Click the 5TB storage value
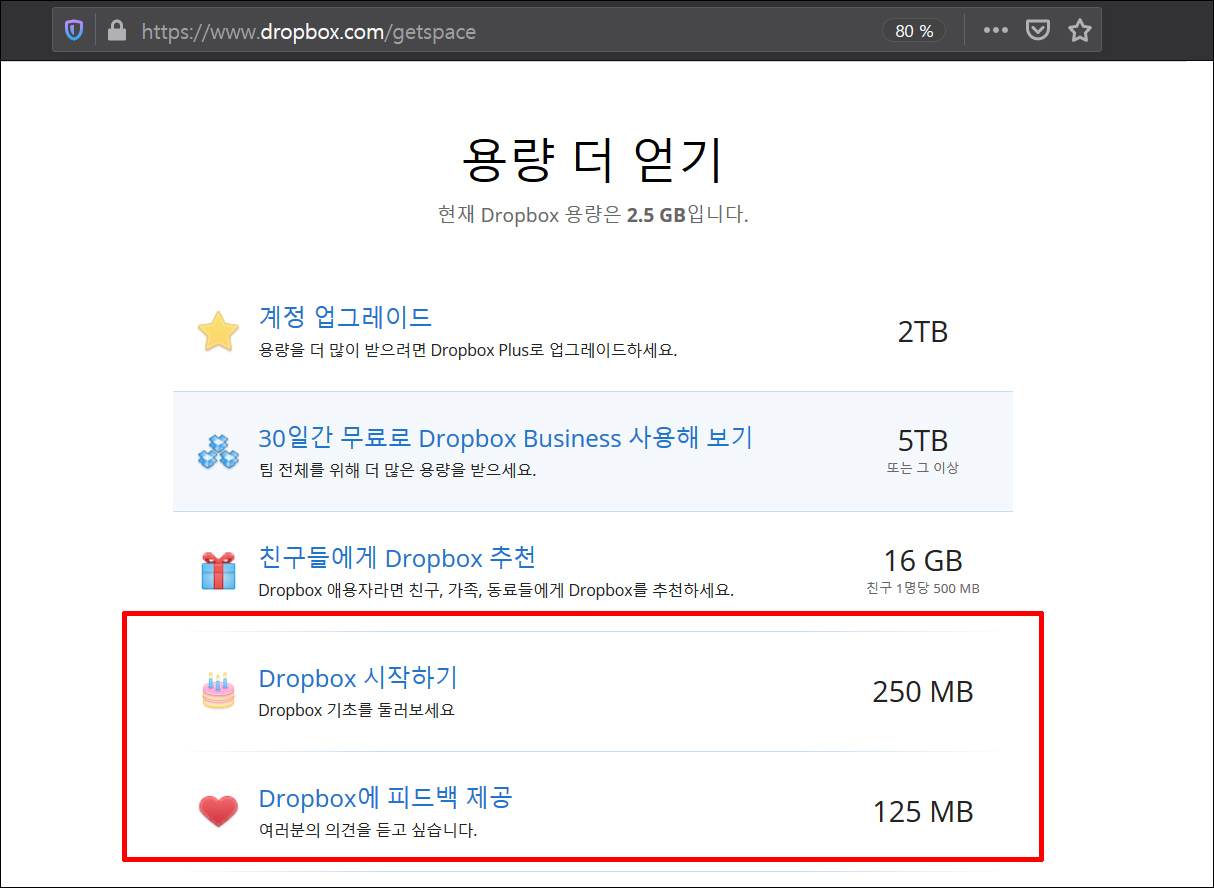This screenshot has width=1214, height=888. pyautogui.click(x=922, y=441)
